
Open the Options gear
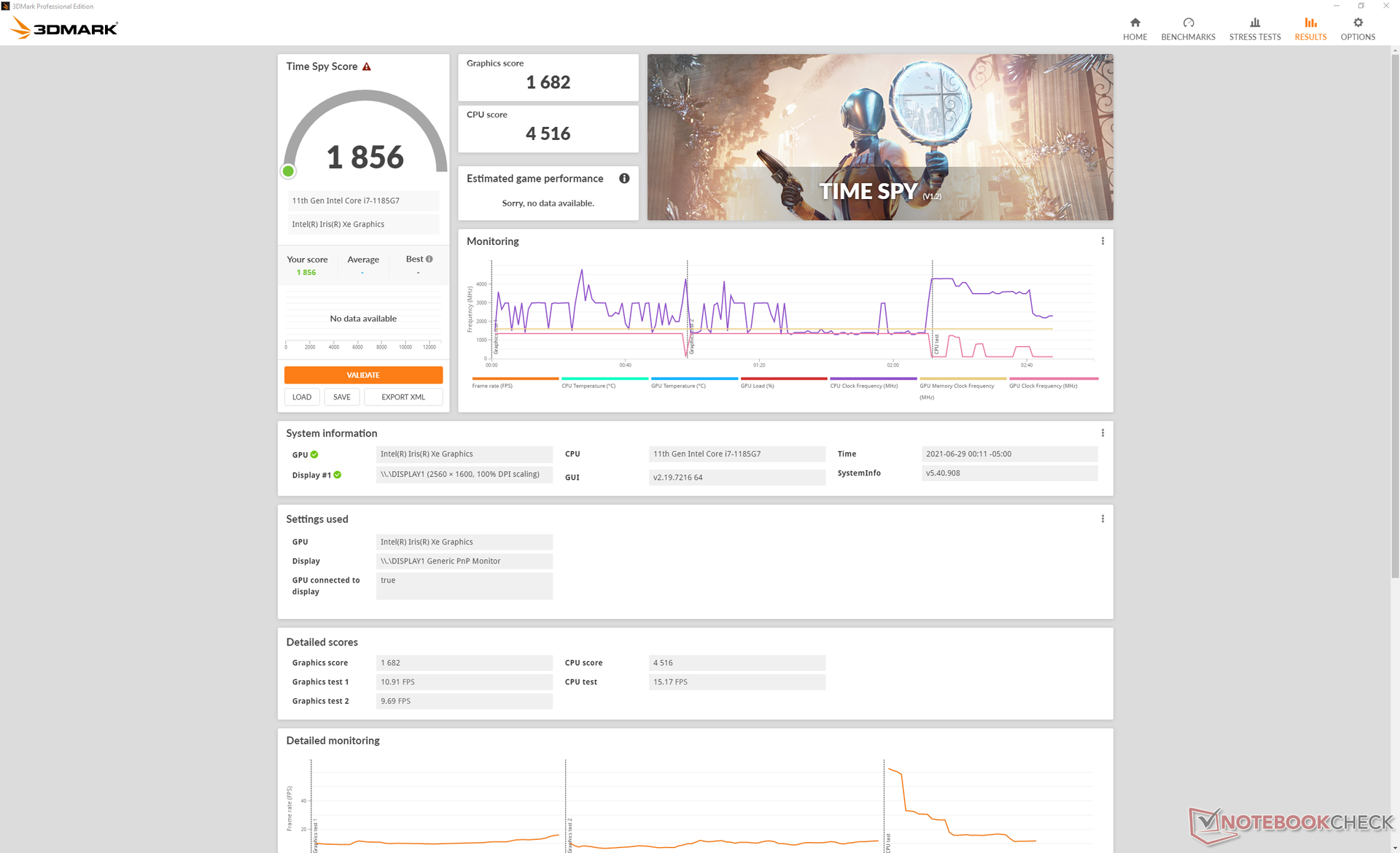click(x=1358, y=29)
